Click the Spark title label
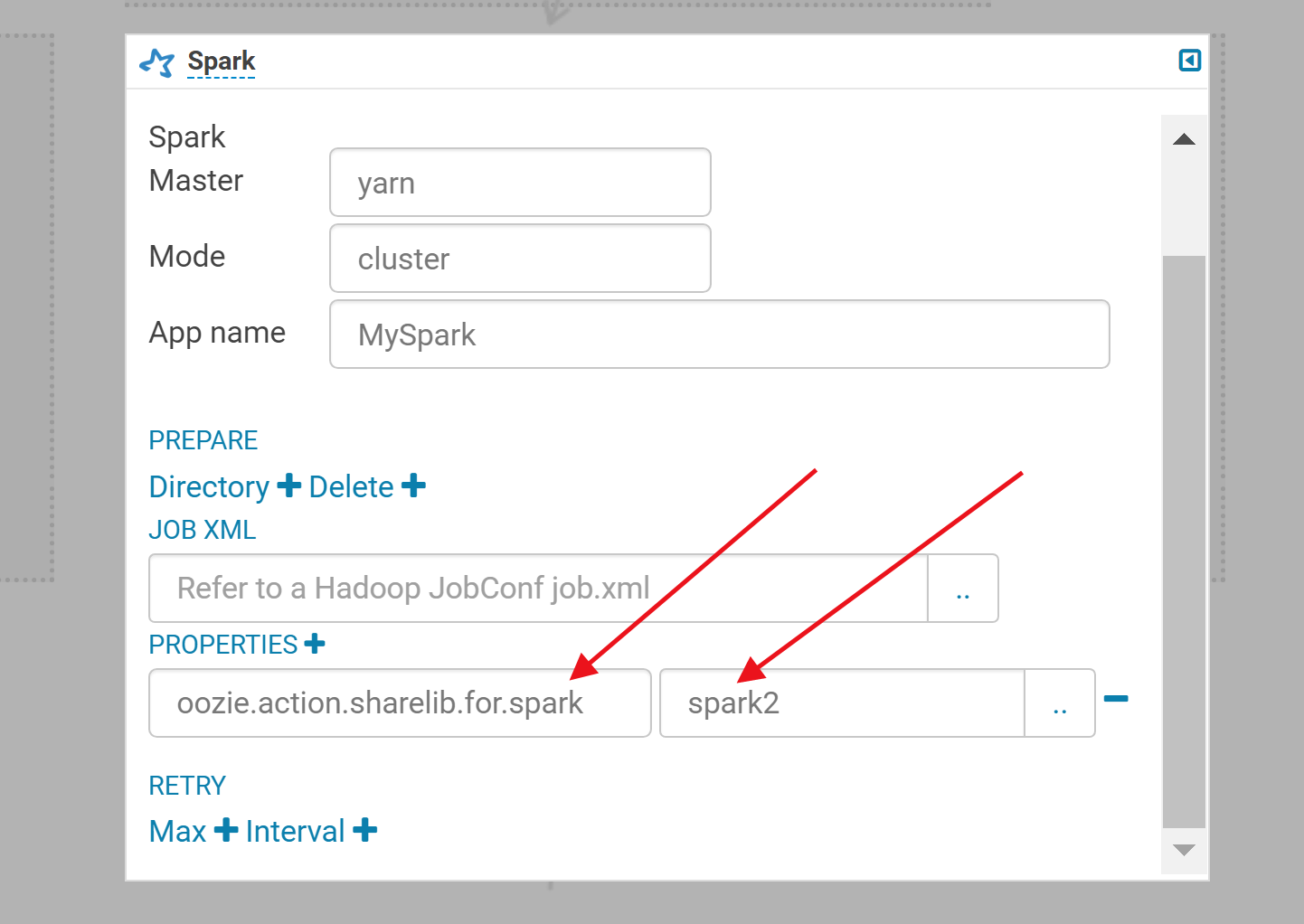 [222, 61]
